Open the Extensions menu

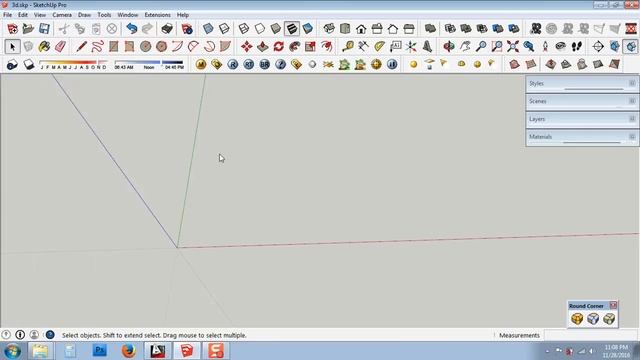point(158,15)
